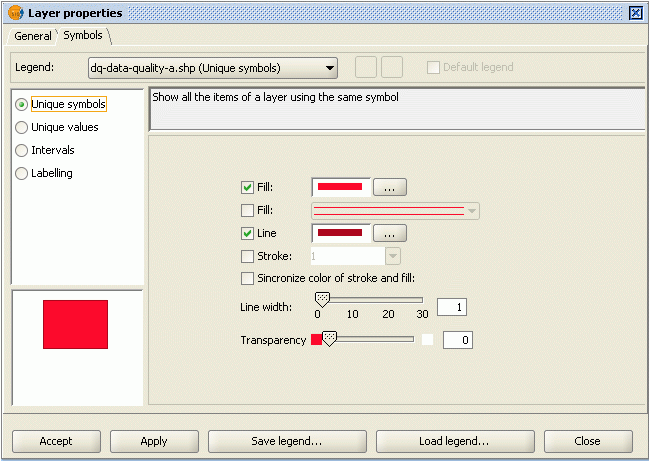Click the '30' tick label on slider

pos(422,314)
